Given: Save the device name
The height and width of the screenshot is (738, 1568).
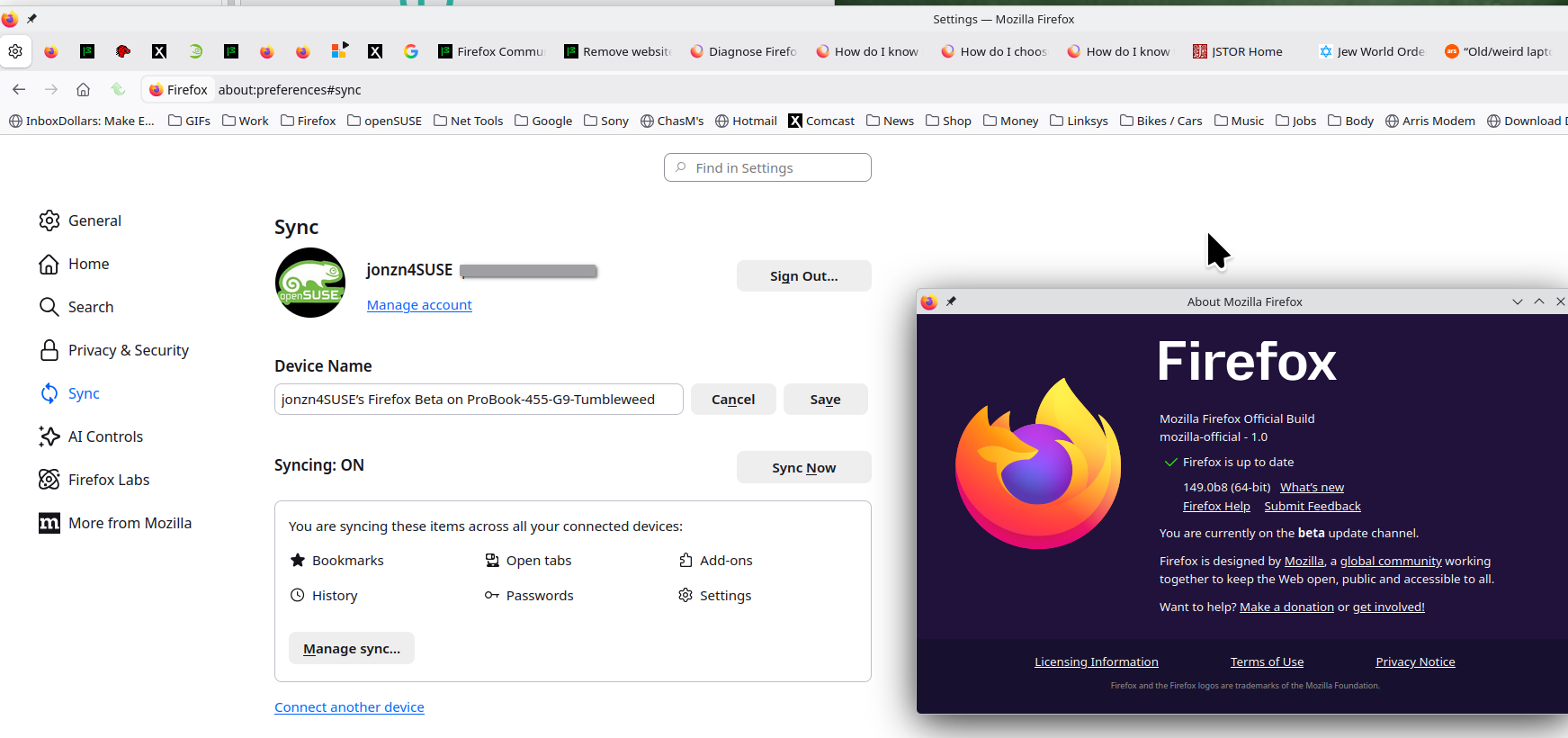Looking at the screenshot, I should click(x=826, y=400).
